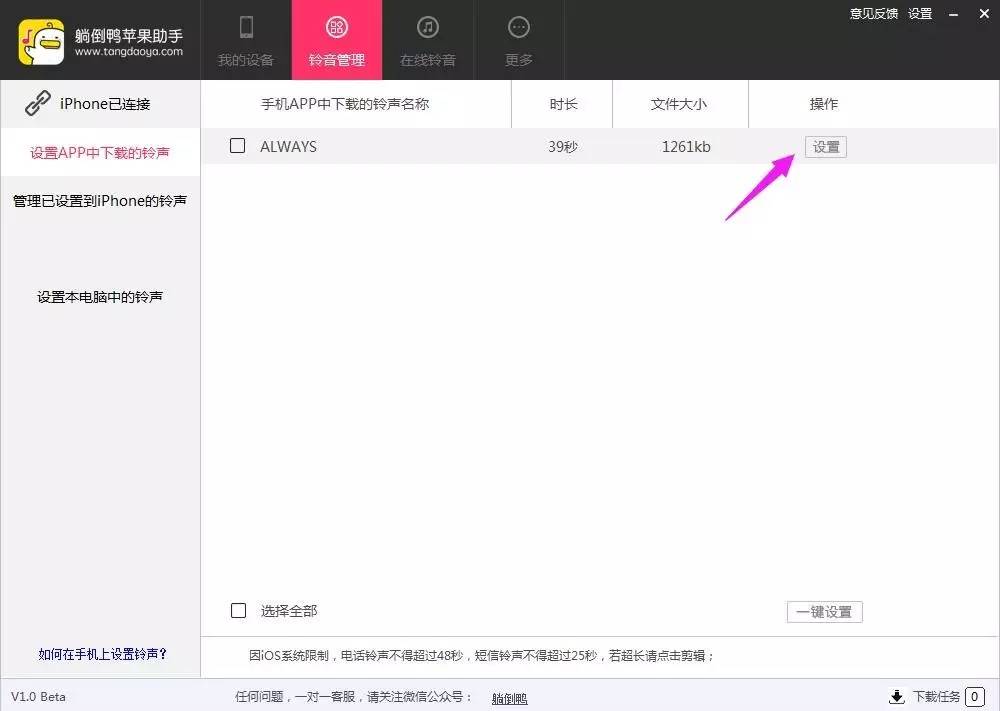This screenshot has height=711, width=1000.
Task: Switch to 设置APP中下载的铃声 tab
Action: tap(100, 152)
